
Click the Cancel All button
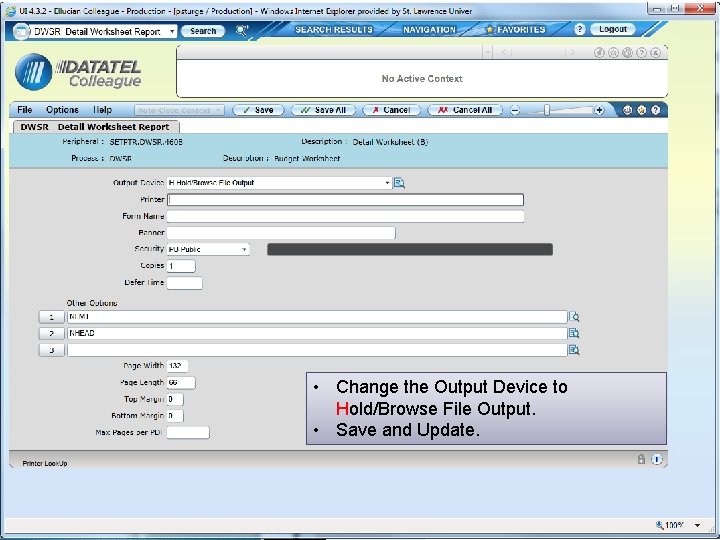click(x=465, y=110)
